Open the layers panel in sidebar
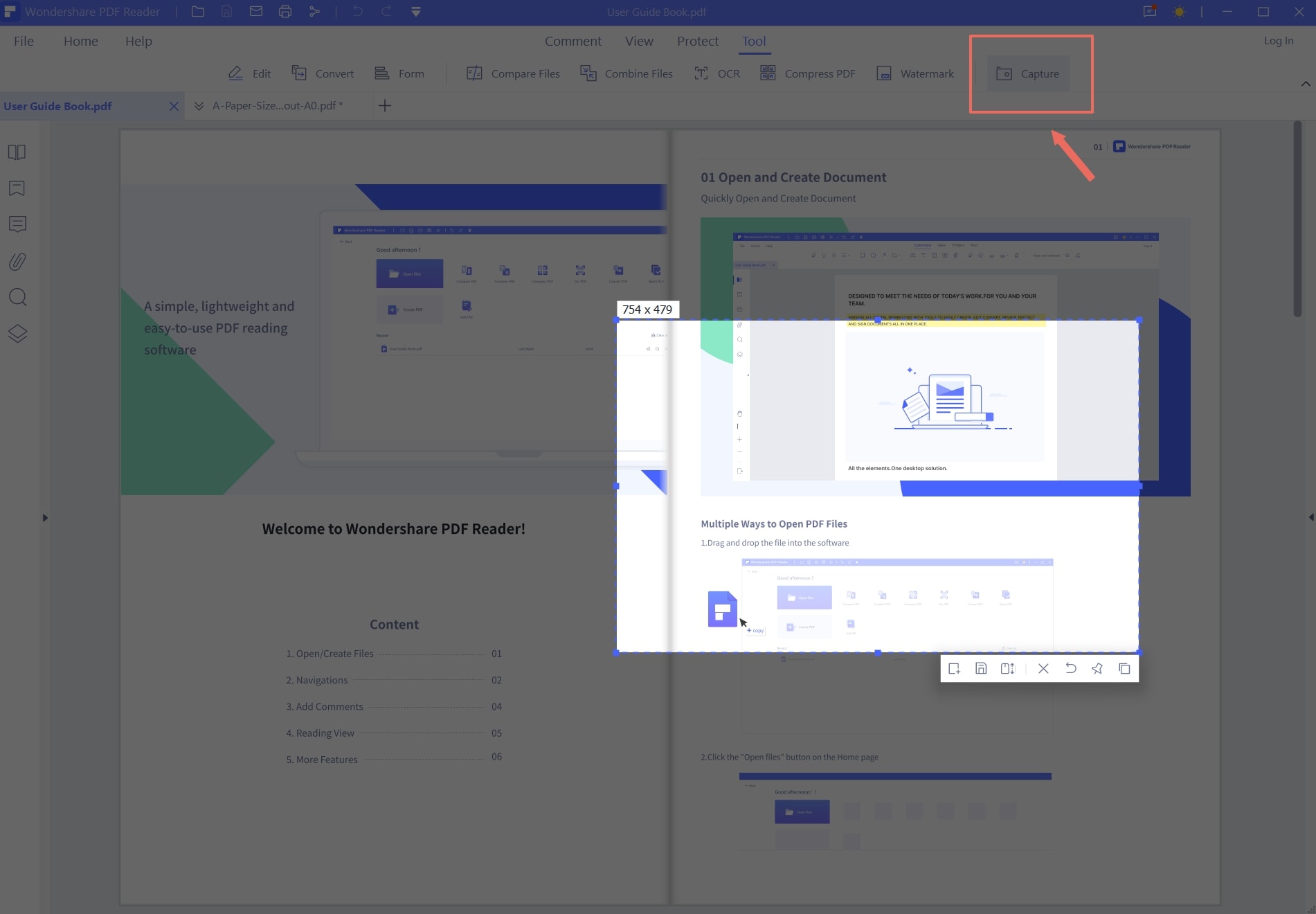Image resolution: width=1316 pixels, height=914 pixels. (17, 334)
